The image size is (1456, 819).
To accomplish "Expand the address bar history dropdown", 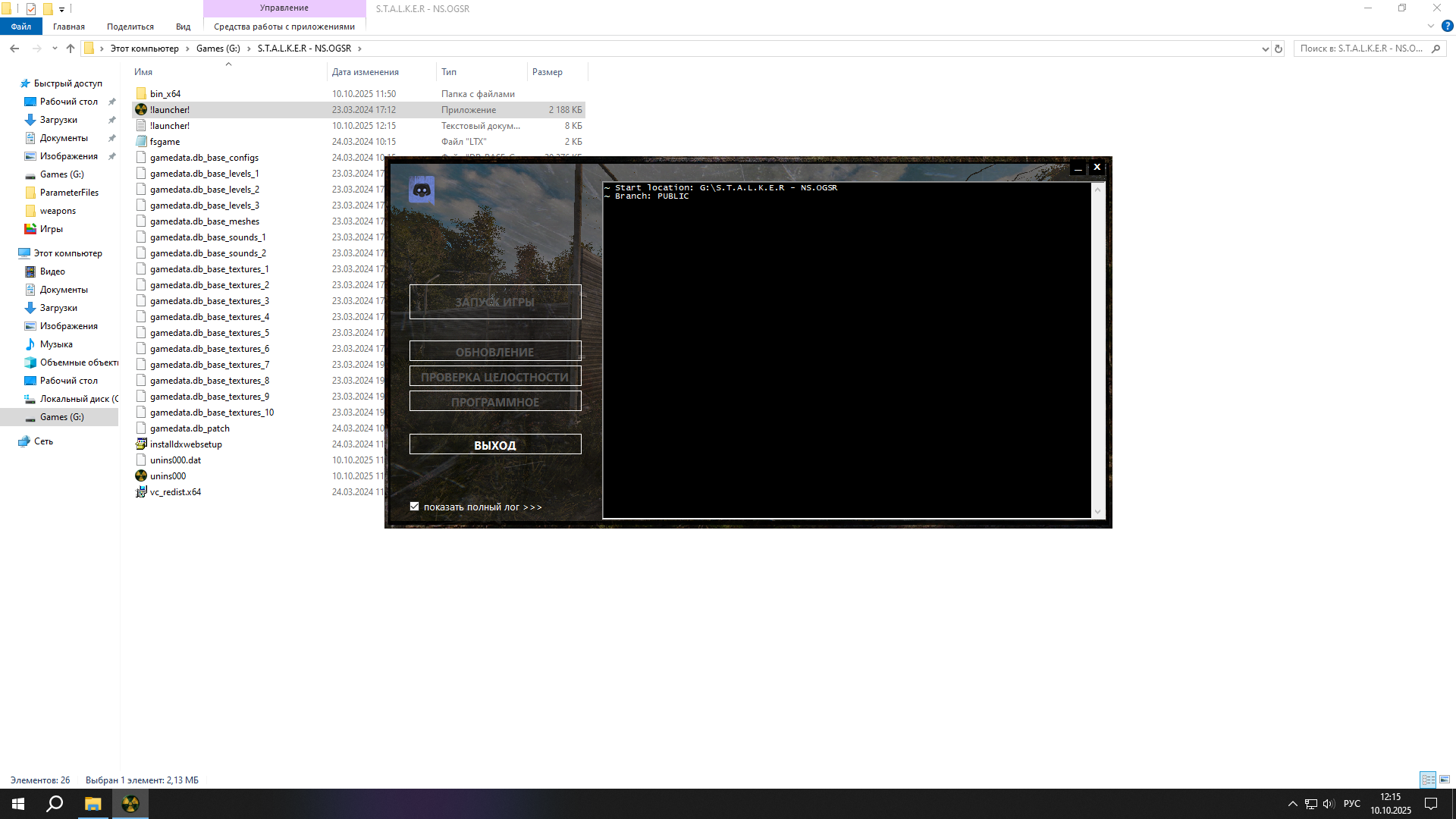I will click(1265, 49).
